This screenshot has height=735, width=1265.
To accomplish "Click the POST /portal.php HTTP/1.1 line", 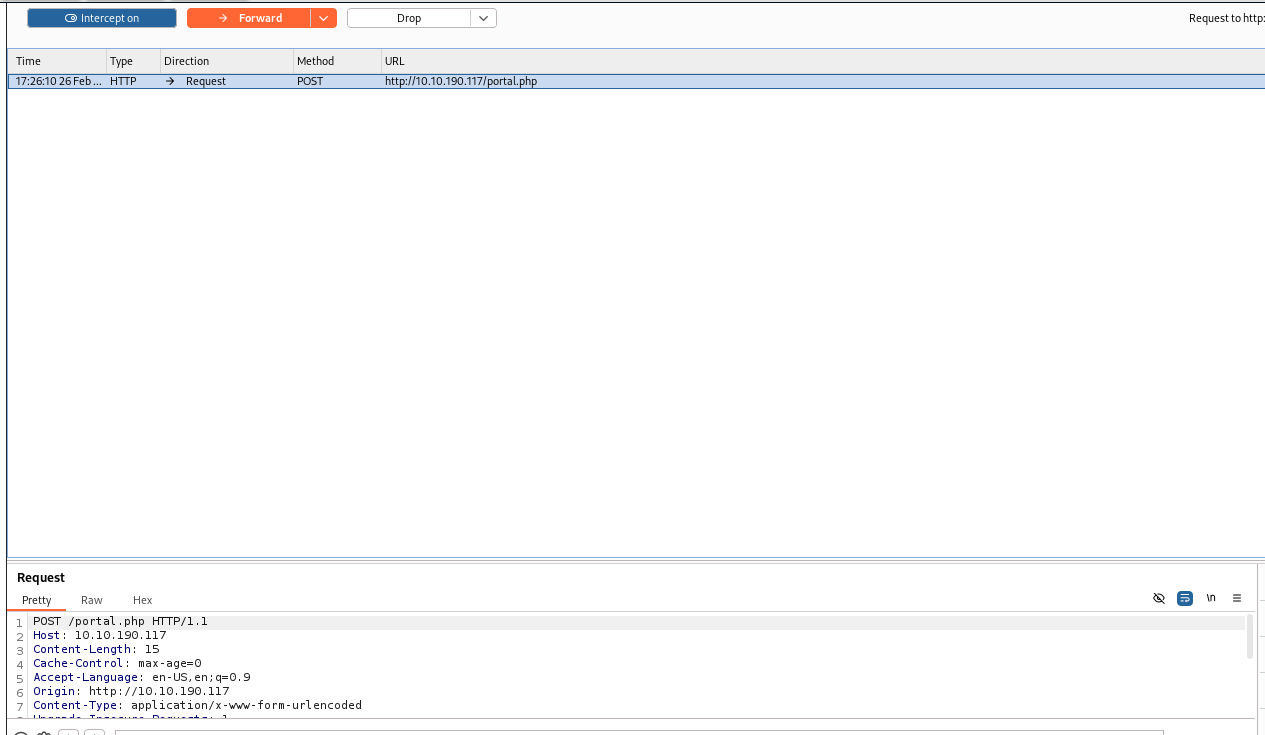I will pos(120,621).
